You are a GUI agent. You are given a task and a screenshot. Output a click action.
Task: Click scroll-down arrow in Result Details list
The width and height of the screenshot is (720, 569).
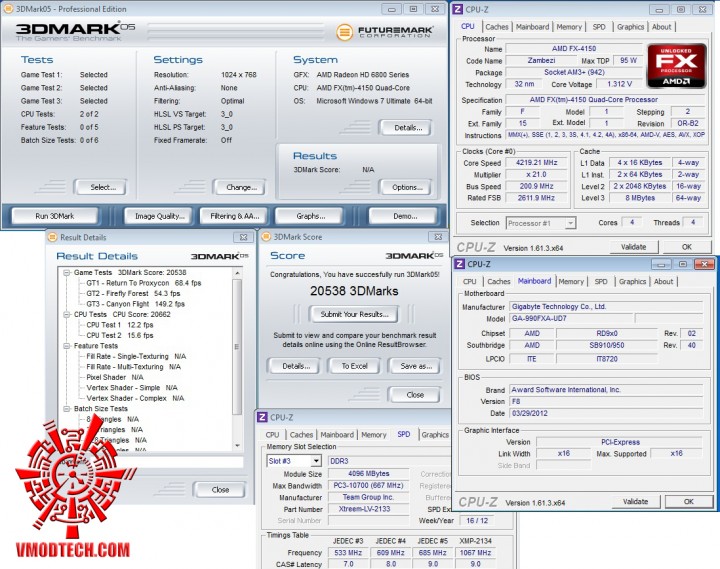[237, 445]
